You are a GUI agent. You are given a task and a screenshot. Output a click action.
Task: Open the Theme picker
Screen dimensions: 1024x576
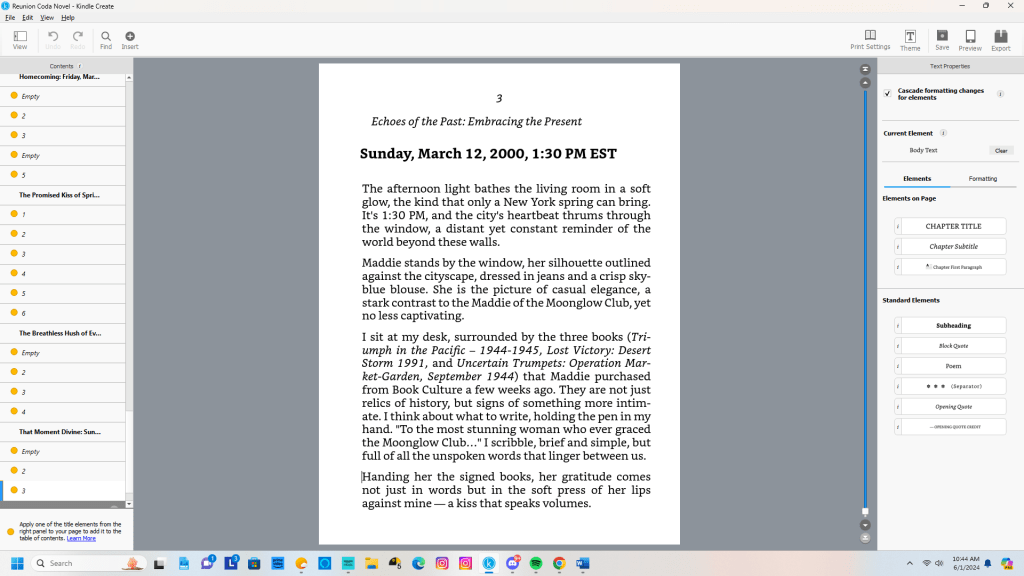tap(910, 40)
